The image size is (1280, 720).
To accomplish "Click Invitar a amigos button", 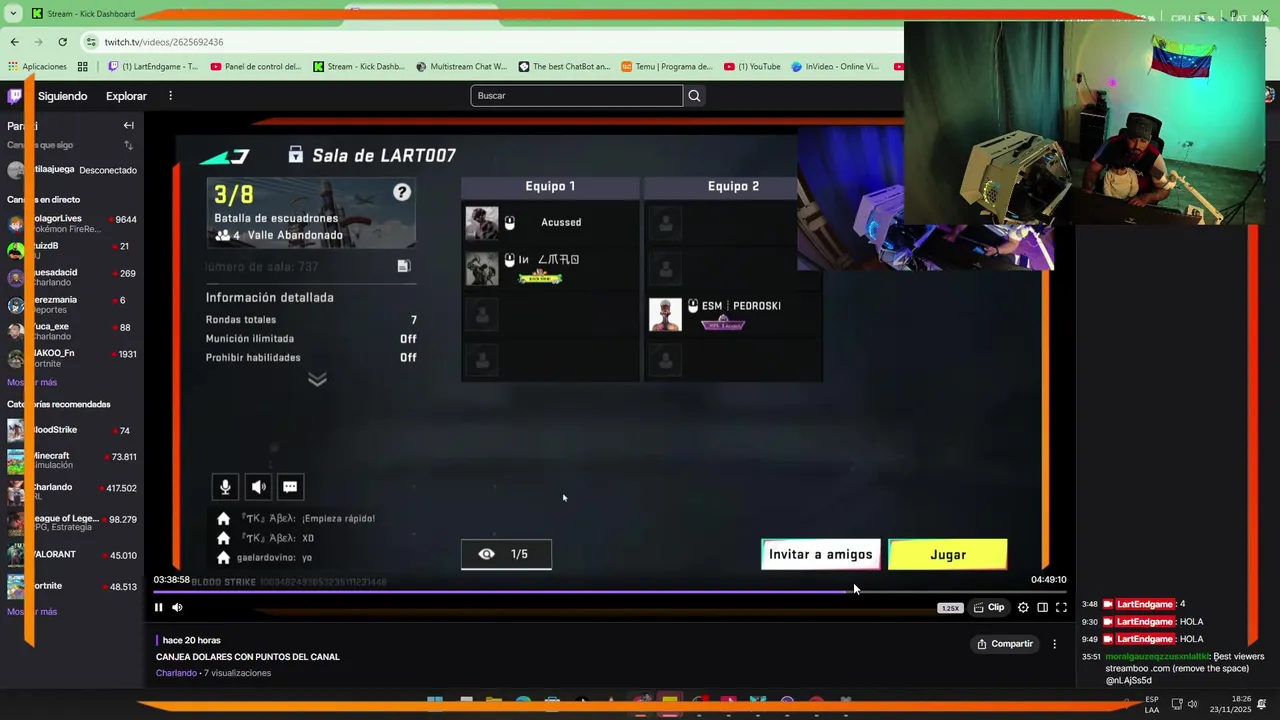I will click(x=821, y=554).
